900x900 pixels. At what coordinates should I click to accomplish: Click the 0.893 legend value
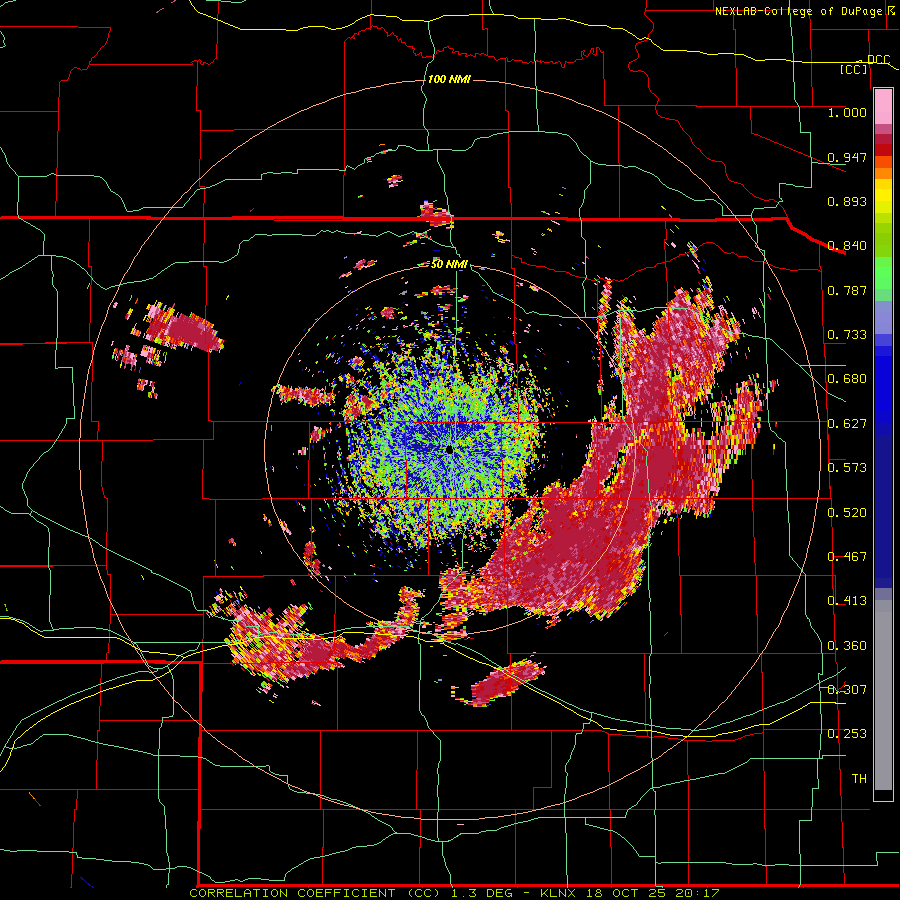coord(847,201)
